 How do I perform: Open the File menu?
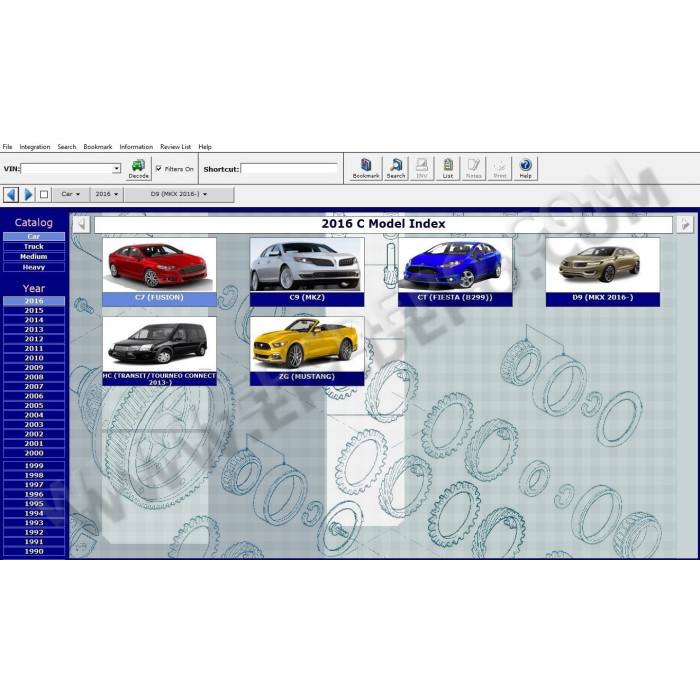click(x=8, y=147)
